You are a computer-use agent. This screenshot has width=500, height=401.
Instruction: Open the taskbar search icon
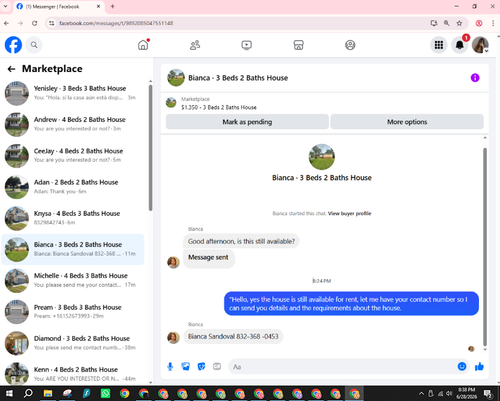click(28, 393)
